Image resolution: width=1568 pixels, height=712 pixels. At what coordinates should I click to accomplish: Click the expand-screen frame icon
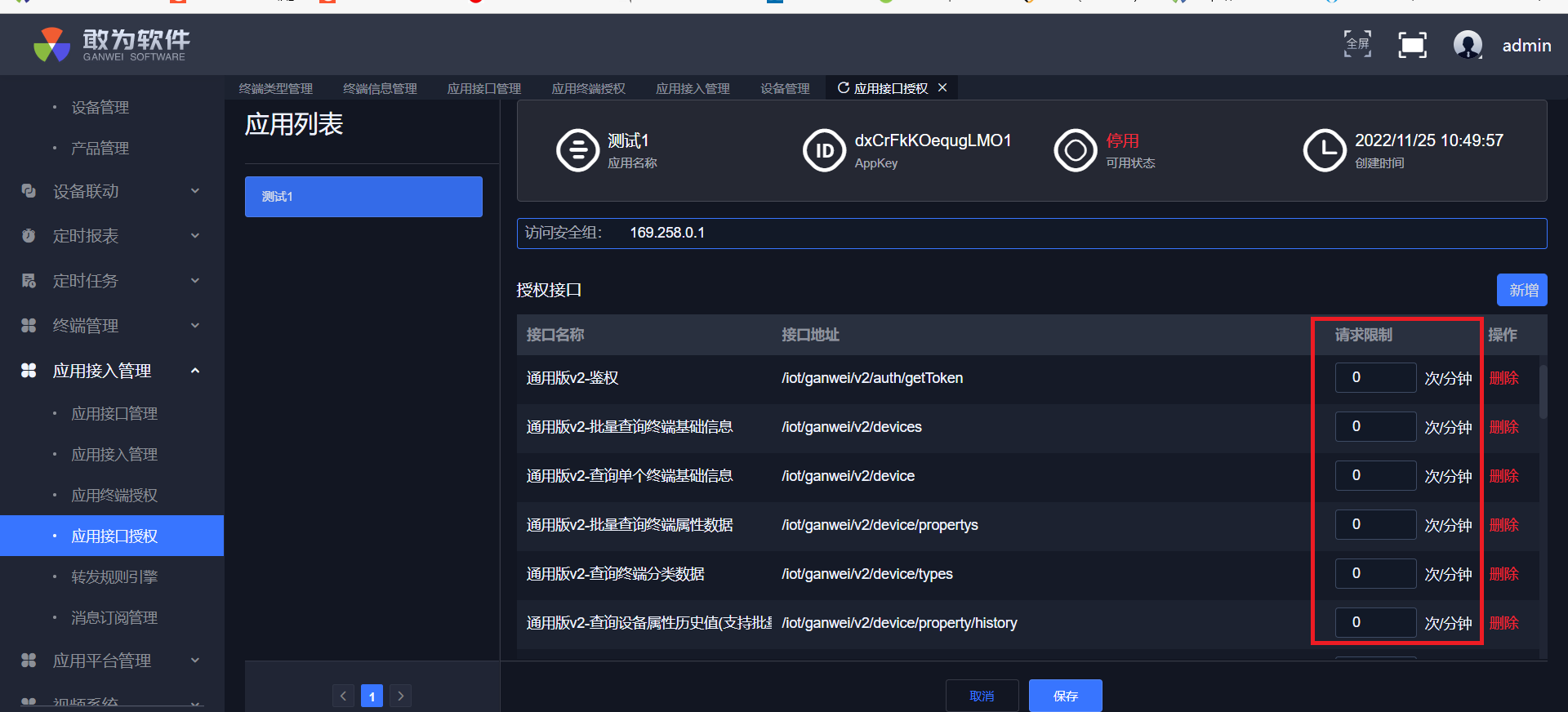click(1412, 45)
